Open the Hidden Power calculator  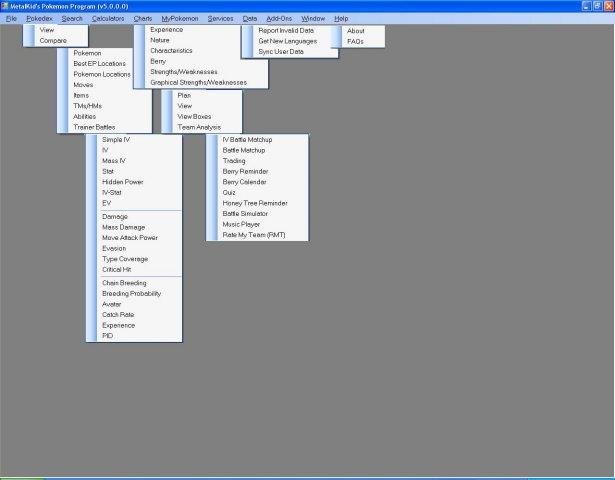[x=122, y=182]
